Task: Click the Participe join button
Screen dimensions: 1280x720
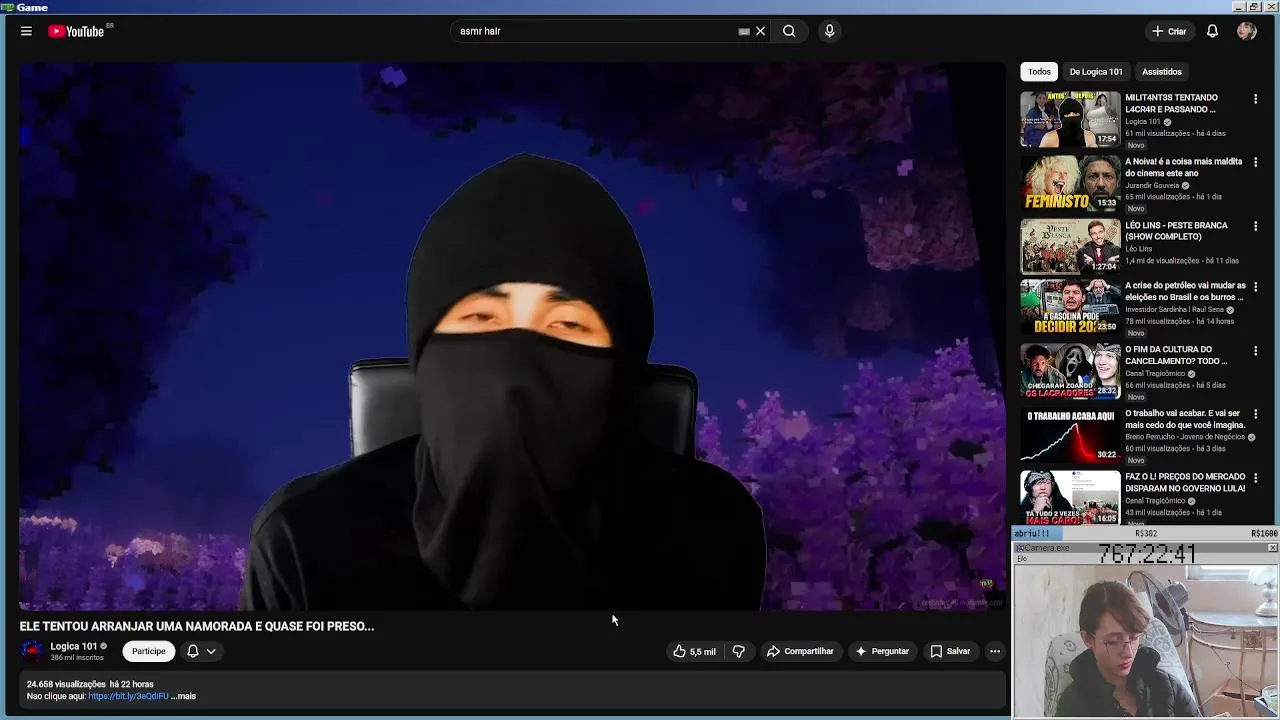Action: (149, 651)
